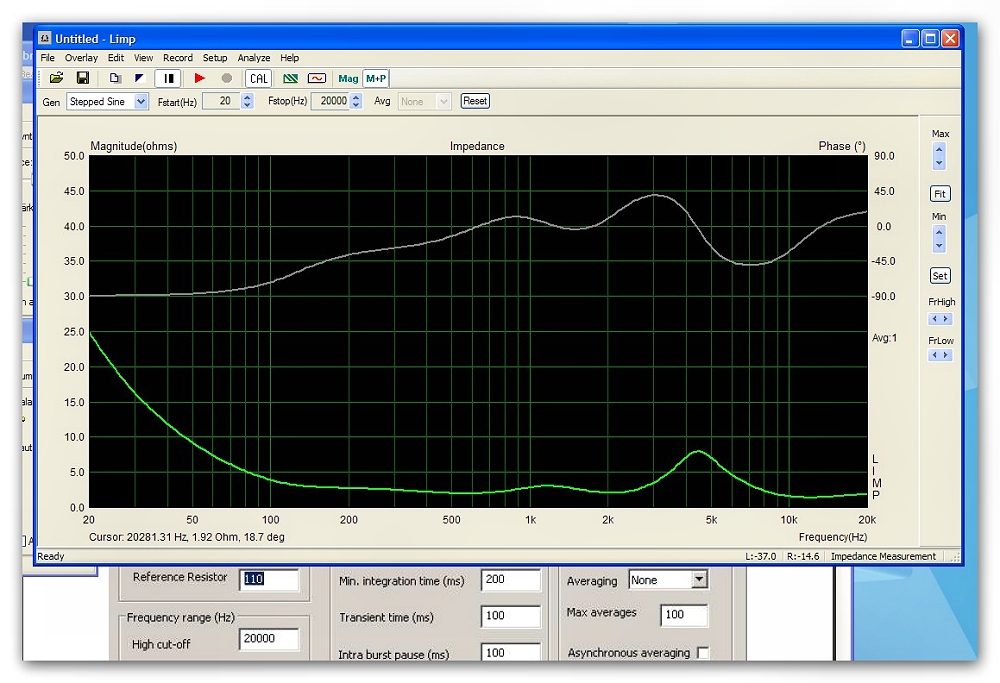Viewport: 1000px width, 683px height.
Task: Click the Max scale spinner control
Action: tap(939, 156)
